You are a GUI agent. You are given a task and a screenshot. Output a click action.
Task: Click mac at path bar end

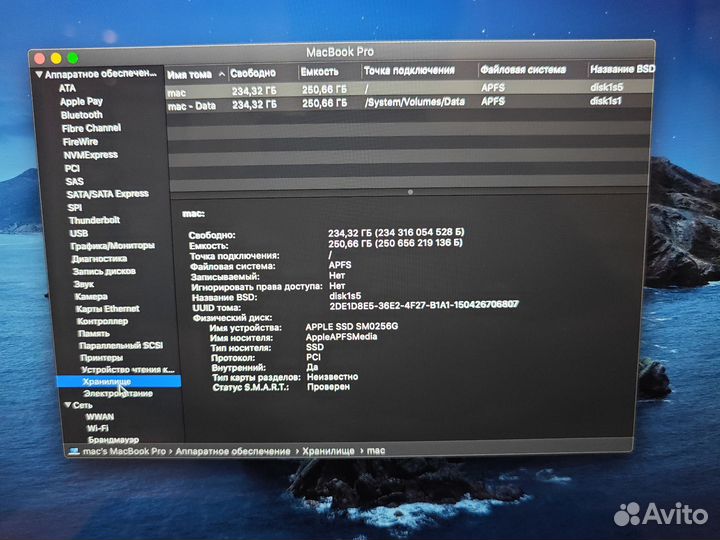(x=376, y=450)
